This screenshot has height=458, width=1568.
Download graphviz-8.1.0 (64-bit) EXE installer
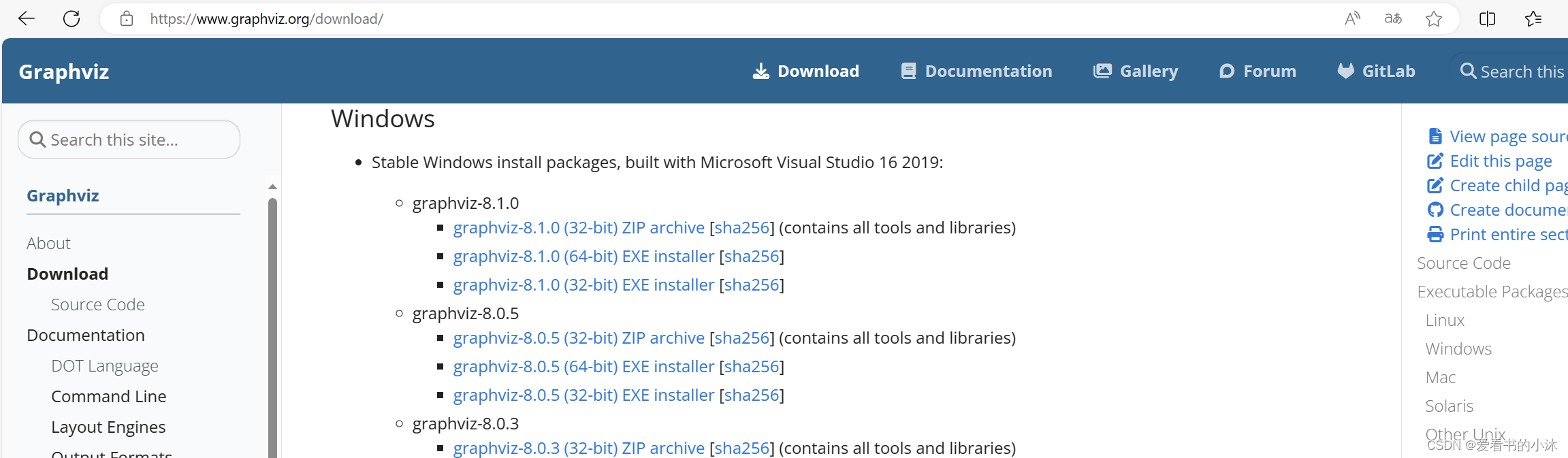583,257
